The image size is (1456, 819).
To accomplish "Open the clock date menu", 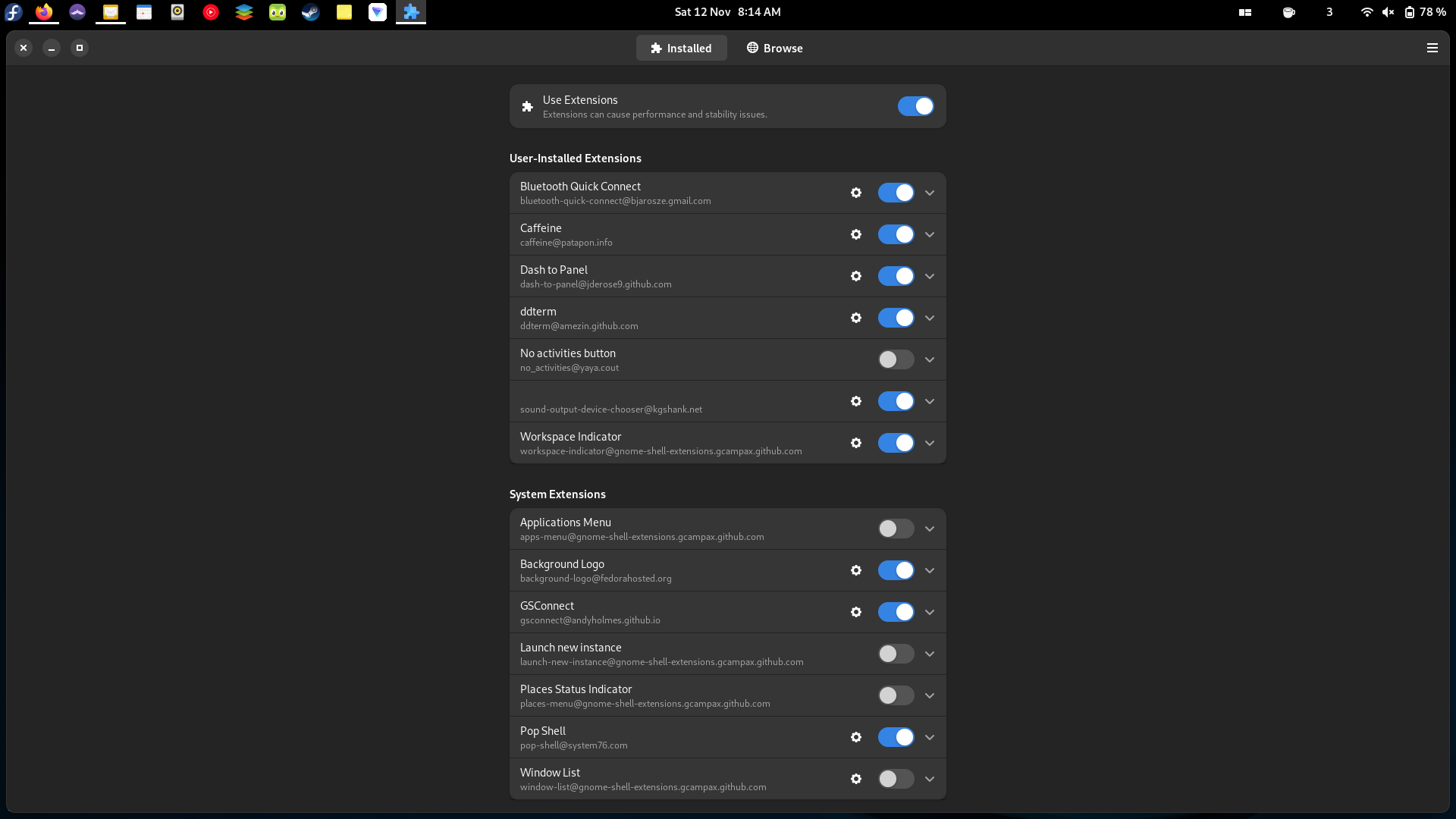I will [727, 12].
